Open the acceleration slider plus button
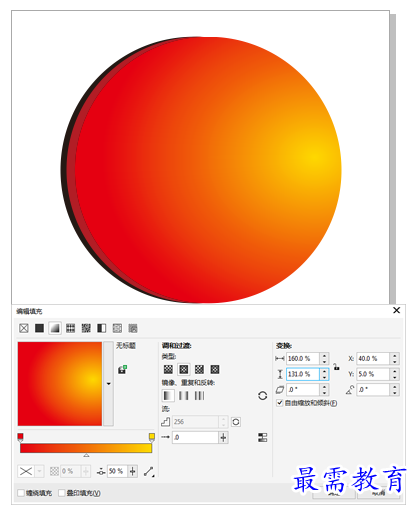The height and width of the screenshot is (511, 415). (x=223, y=437)
